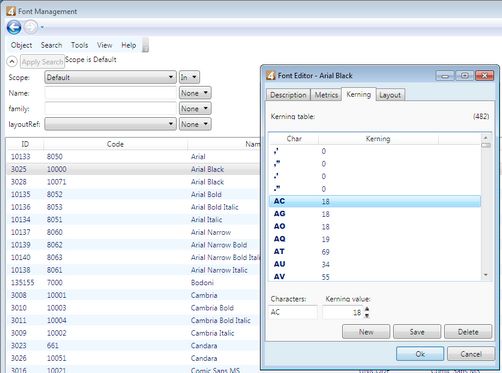Collapse the search panel with the chevron circle
The image size is (502, 373).
[x=12, y=62]
